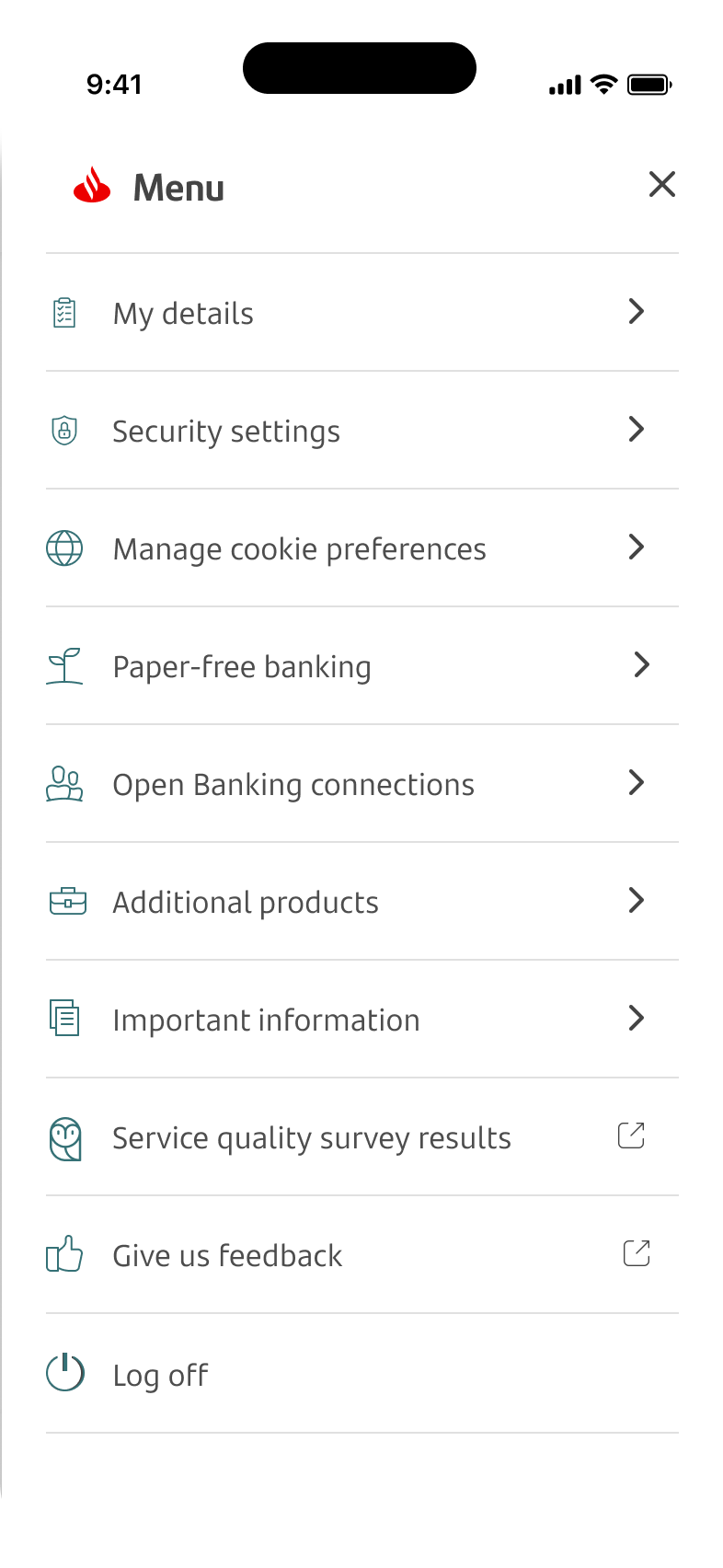
Task: Click external link icon for Give us feedback
Action: coord(637,1252)
